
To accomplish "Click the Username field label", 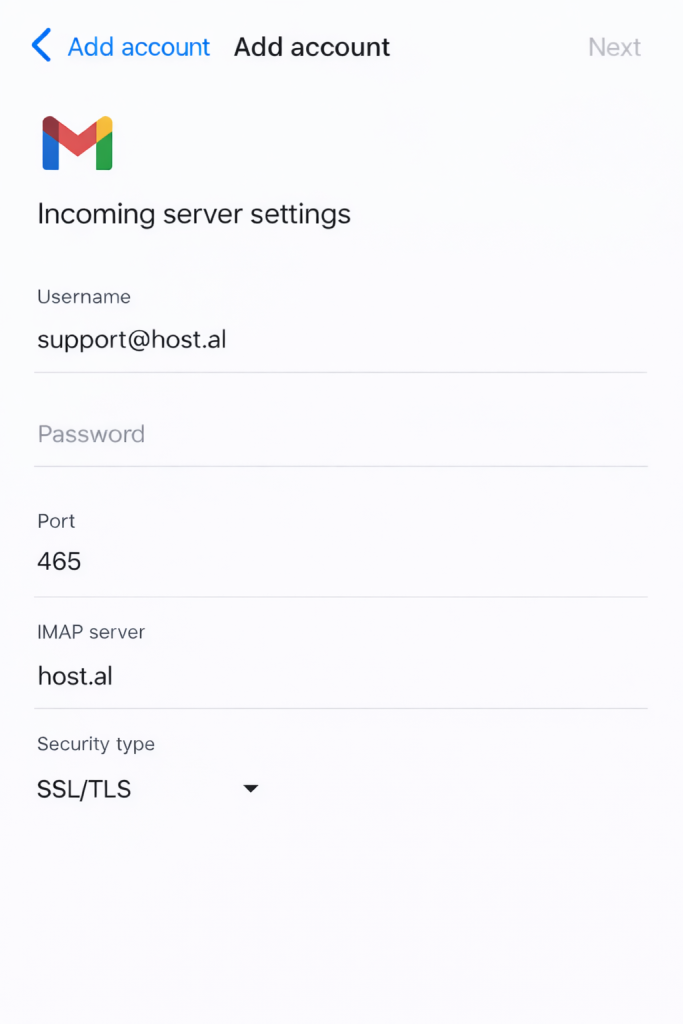I will coord(84,297).
